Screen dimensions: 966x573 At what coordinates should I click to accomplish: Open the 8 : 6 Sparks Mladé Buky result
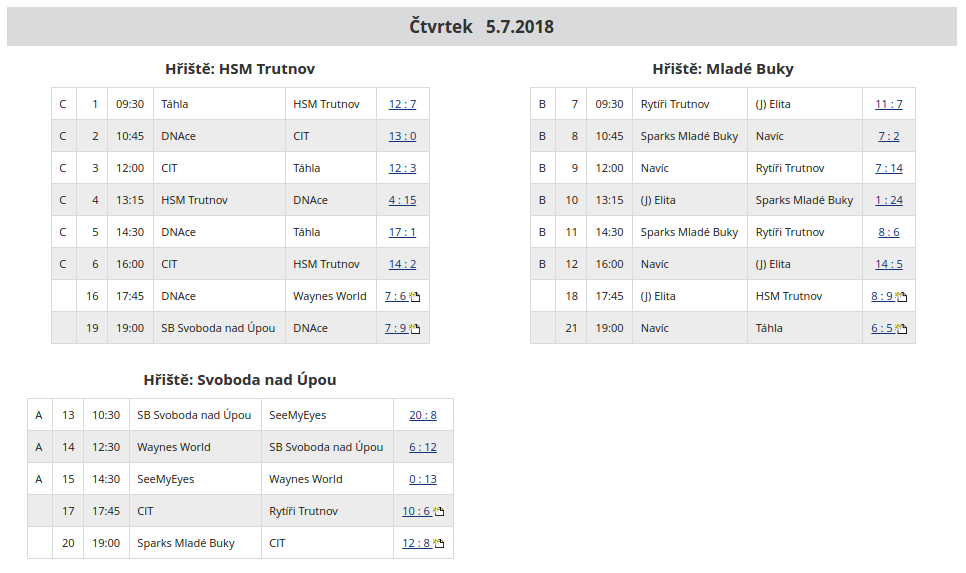[x=888, y=232]
